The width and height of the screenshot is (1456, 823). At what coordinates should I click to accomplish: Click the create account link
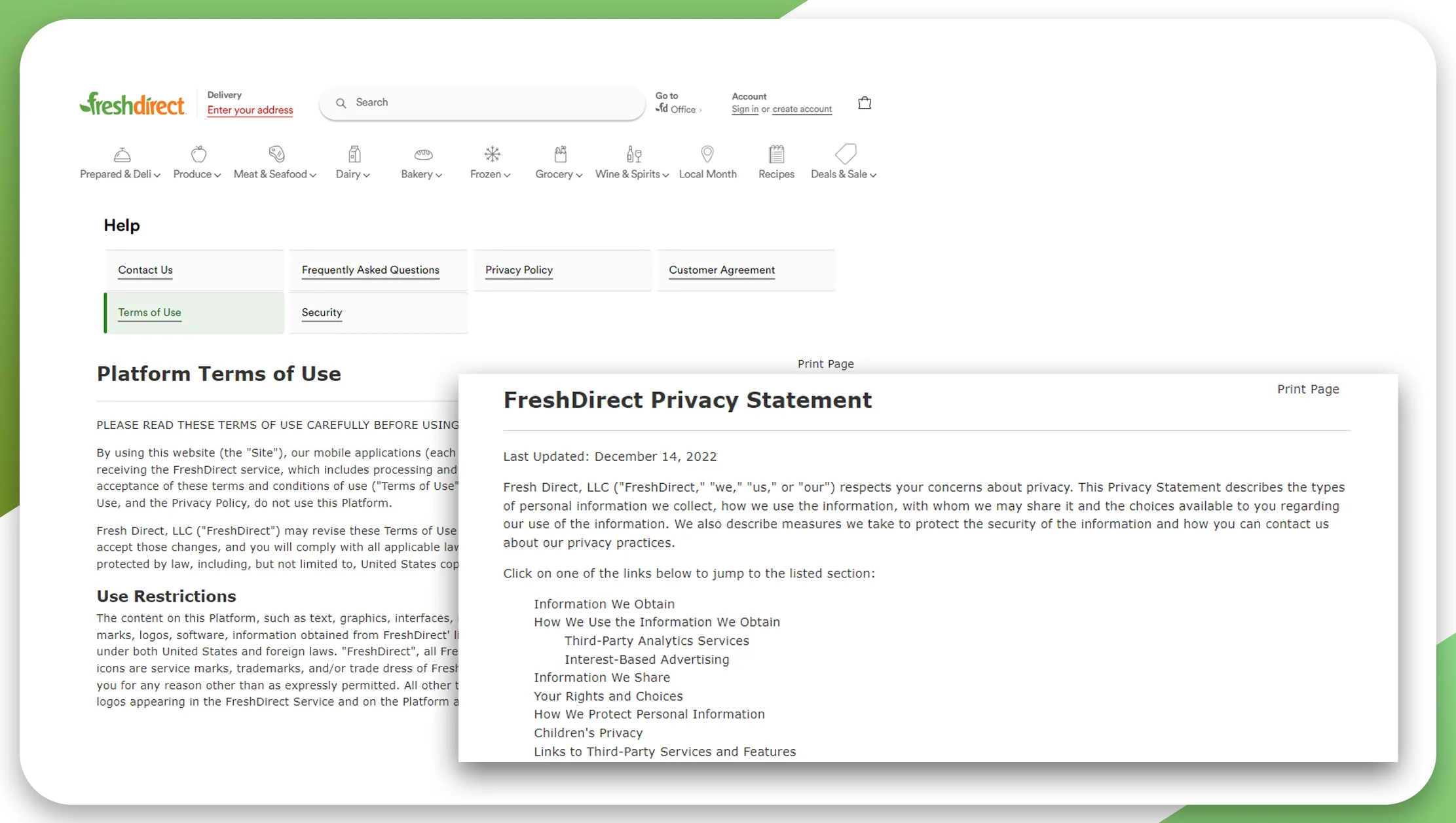tap(801, 108)
